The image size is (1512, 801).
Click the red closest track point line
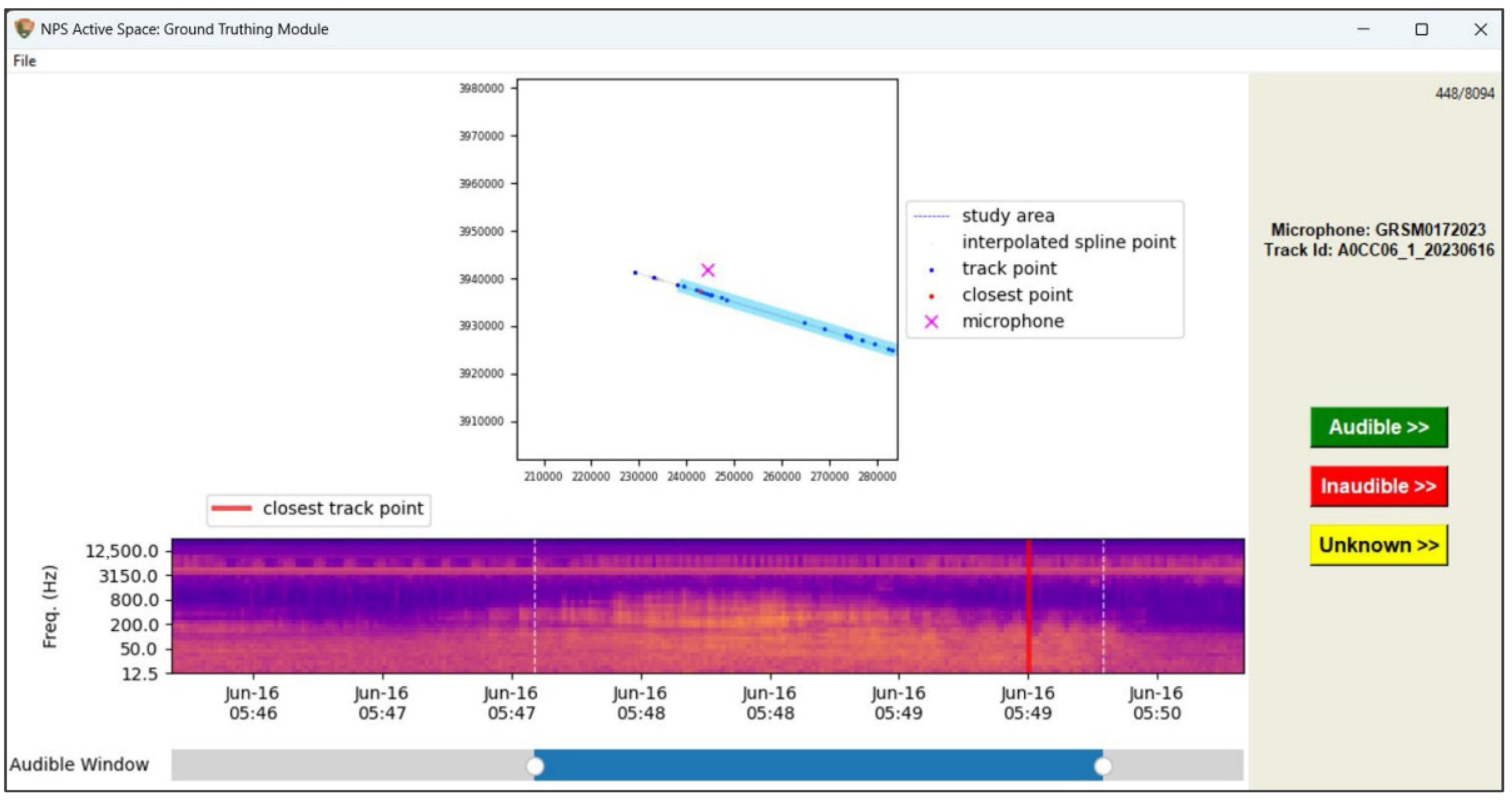(1028, 604)
